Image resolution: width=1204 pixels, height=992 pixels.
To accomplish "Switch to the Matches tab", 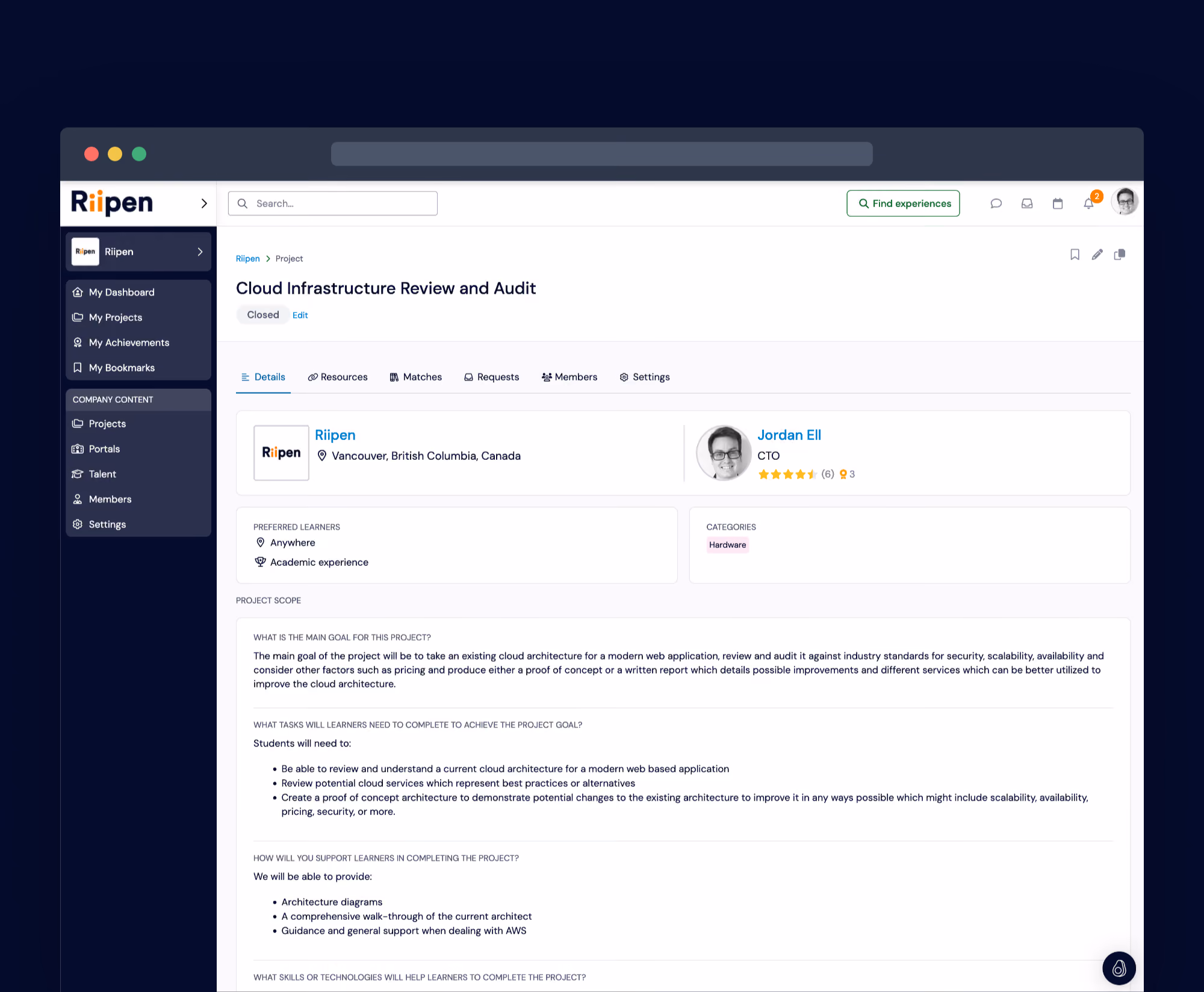I will coord(415,377).
